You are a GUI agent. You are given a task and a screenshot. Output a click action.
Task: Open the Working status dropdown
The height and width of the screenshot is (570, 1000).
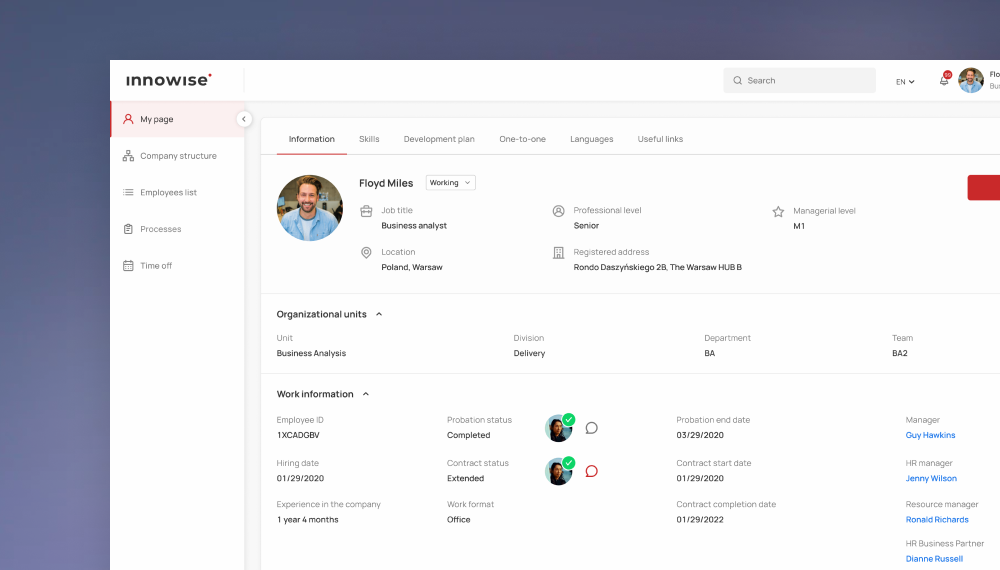(x=450, y=183)
